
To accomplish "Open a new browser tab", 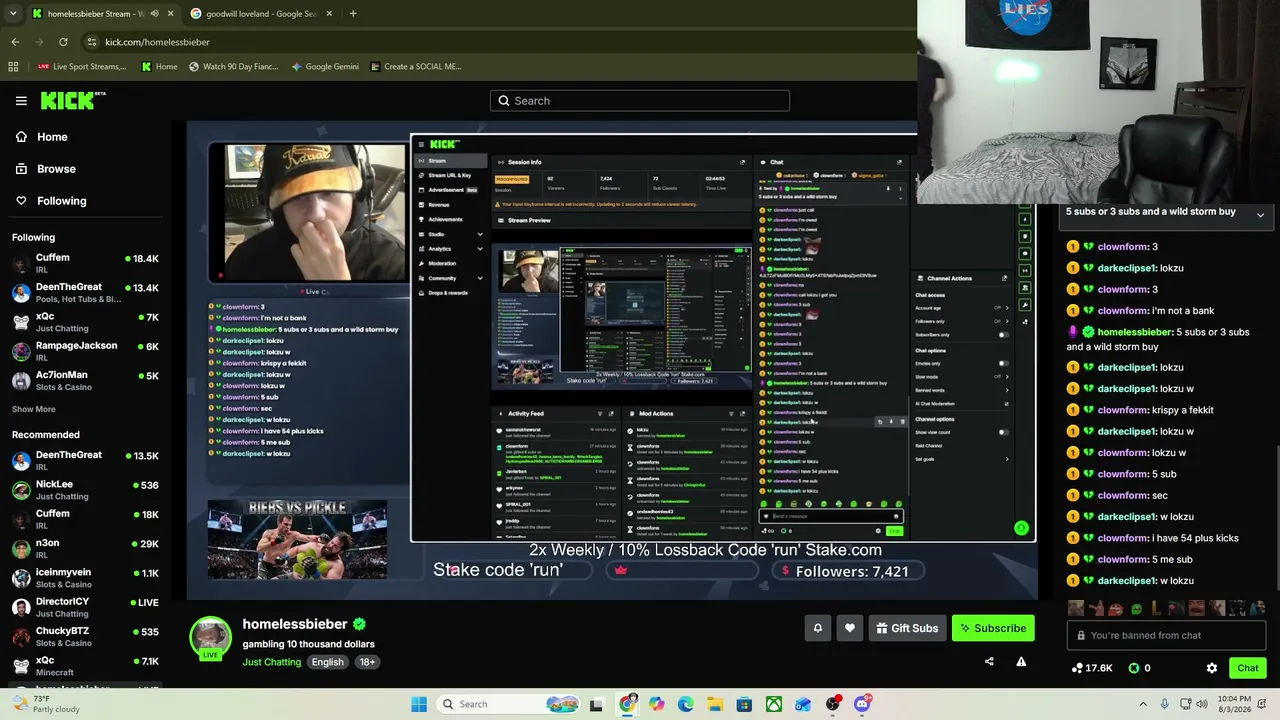I will point(353,13).
